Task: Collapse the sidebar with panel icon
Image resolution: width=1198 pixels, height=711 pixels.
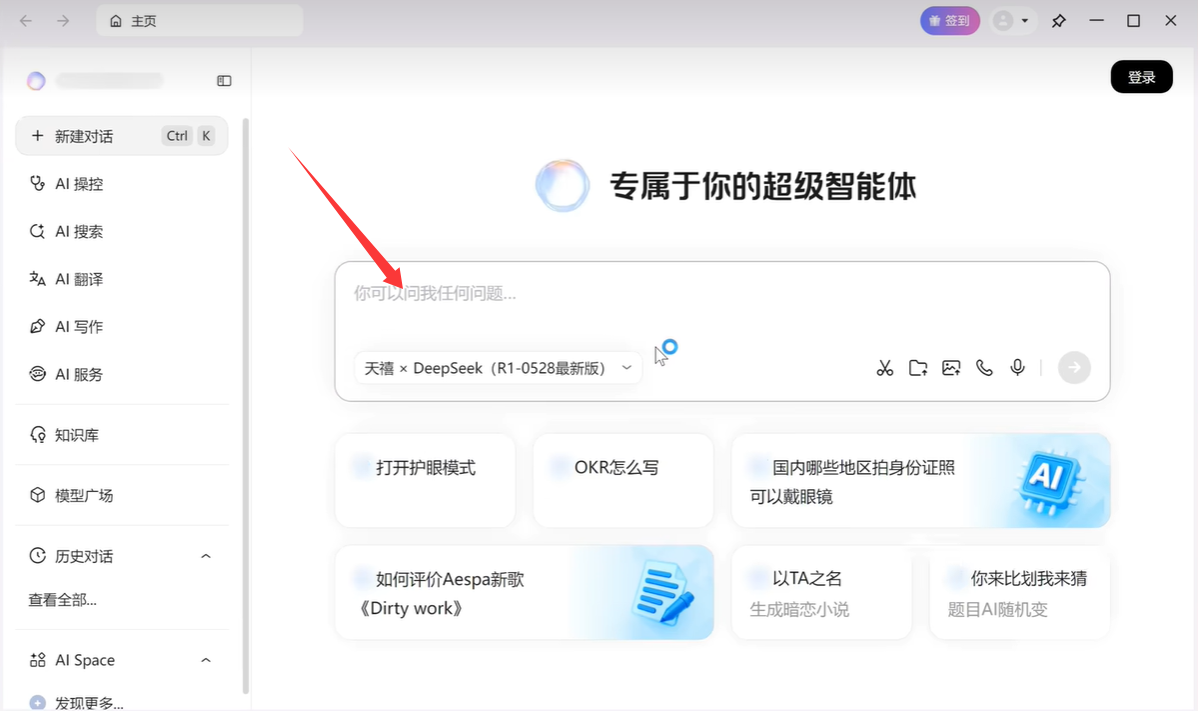Action: pyautogui.click(x=224, y=80)
